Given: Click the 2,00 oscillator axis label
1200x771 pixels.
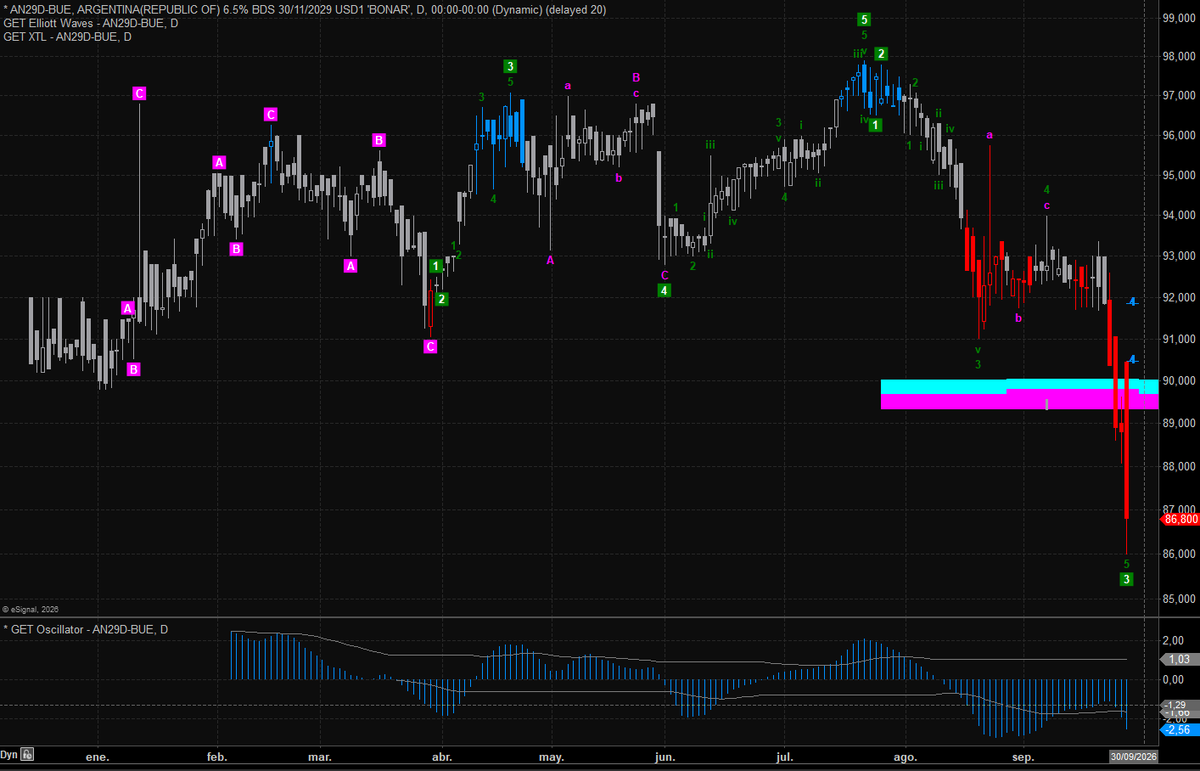Looking at the screenshot, I should coord(1173,641).
